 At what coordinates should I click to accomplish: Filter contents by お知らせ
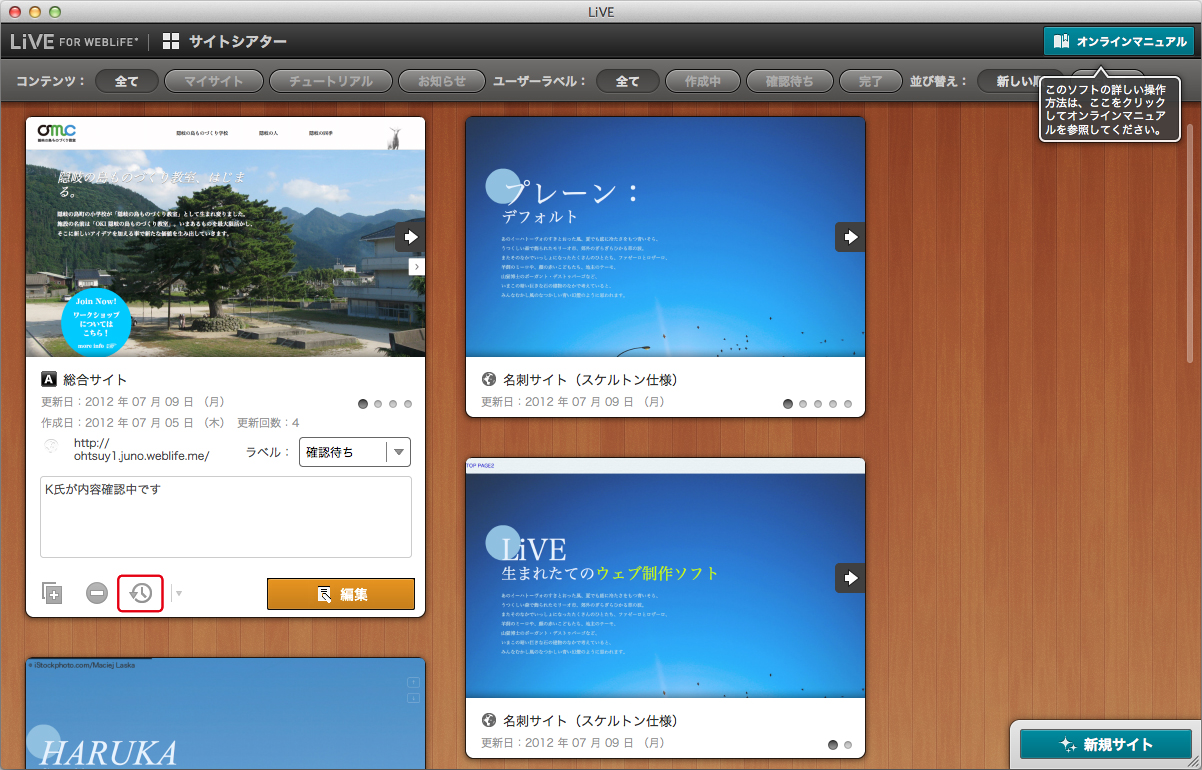[442, 81]
